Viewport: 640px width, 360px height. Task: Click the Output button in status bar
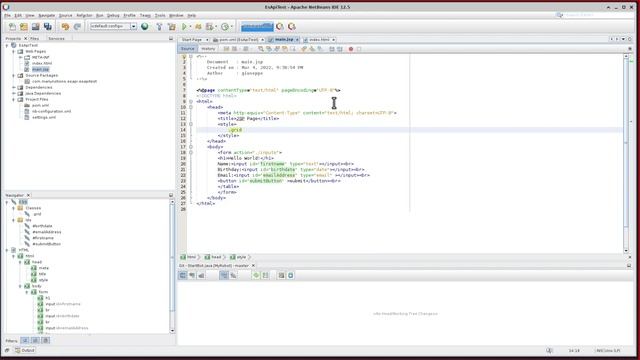pos(24,350)
